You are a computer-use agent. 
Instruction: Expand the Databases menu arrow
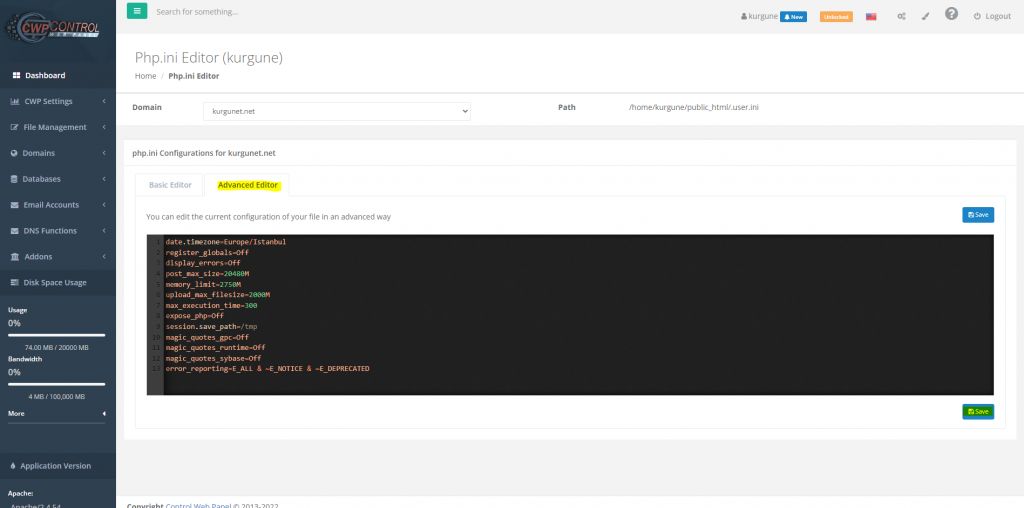104,179
